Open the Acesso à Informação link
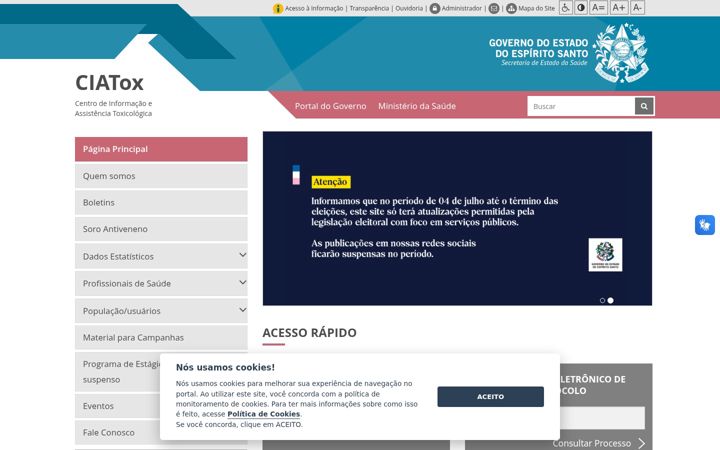720x450 pixels. click(314, 8)
